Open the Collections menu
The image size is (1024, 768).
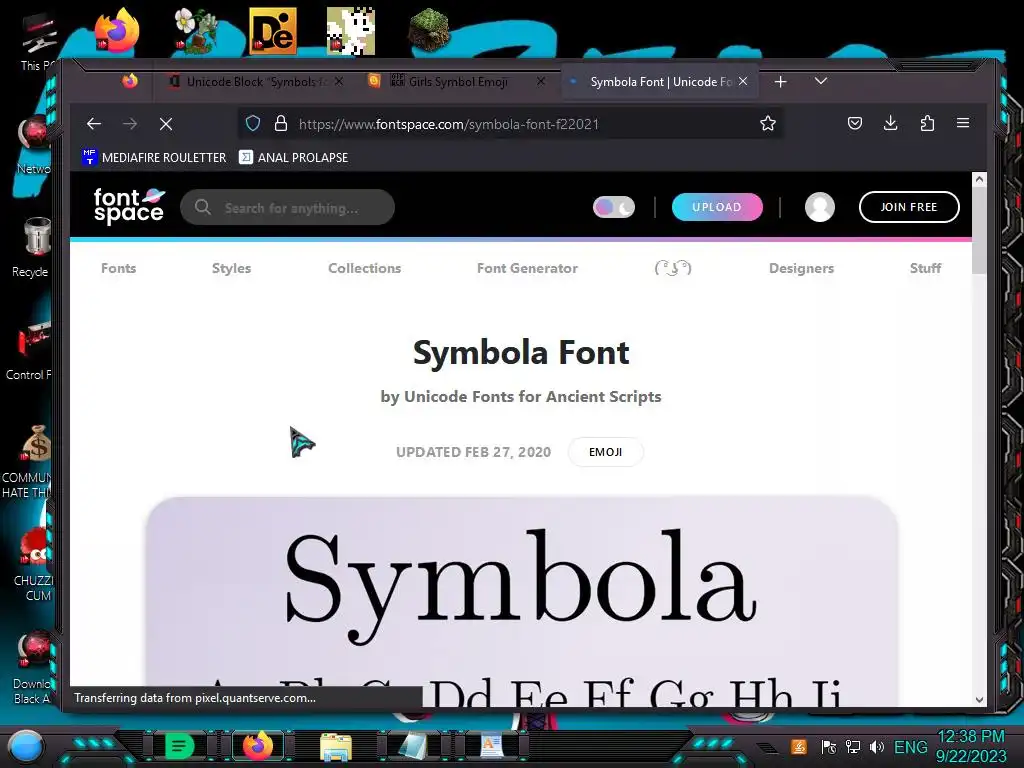point(364,268)
